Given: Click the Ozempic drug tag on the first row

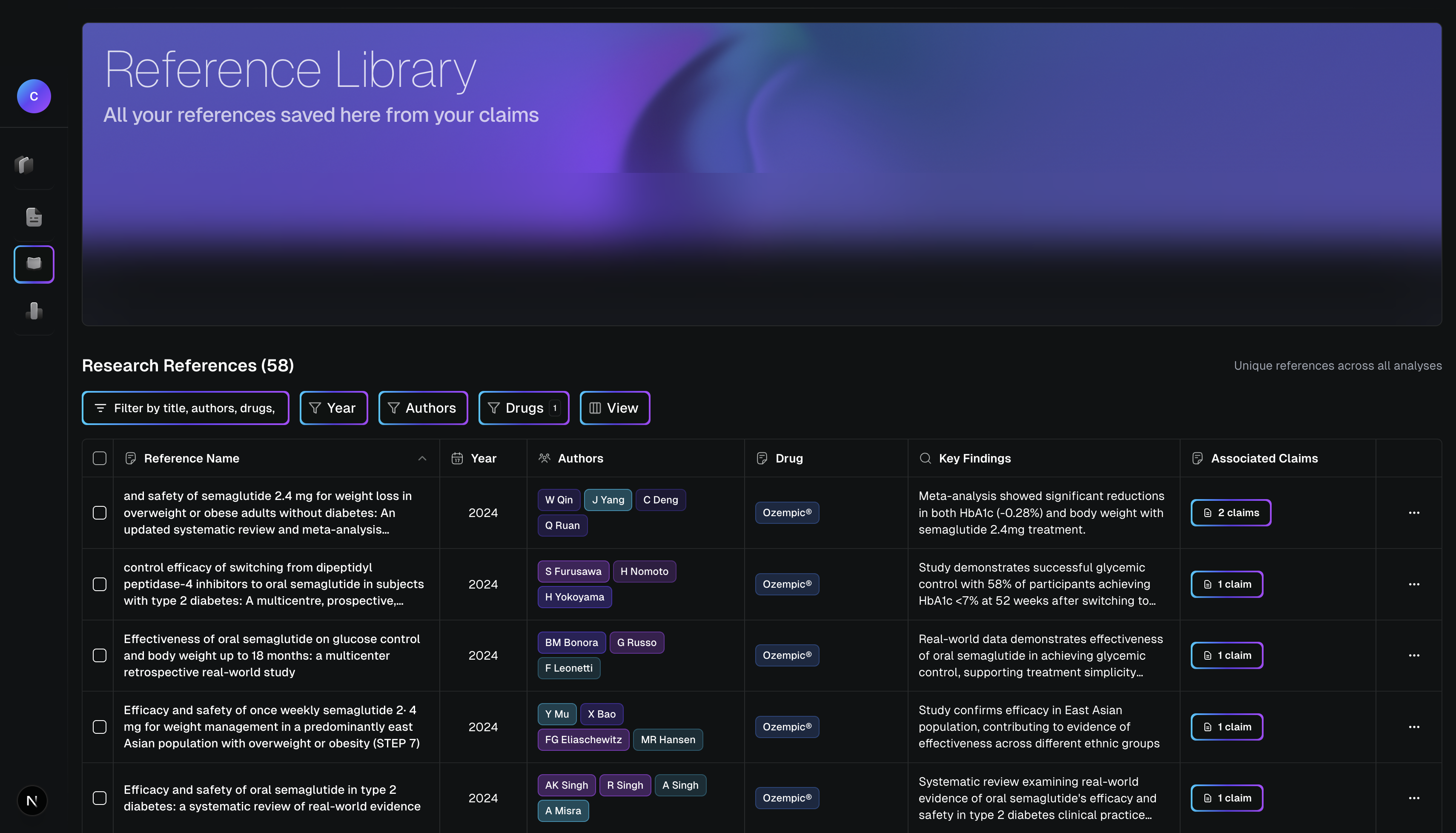Looking at the screenshot, I should [787, 513].
